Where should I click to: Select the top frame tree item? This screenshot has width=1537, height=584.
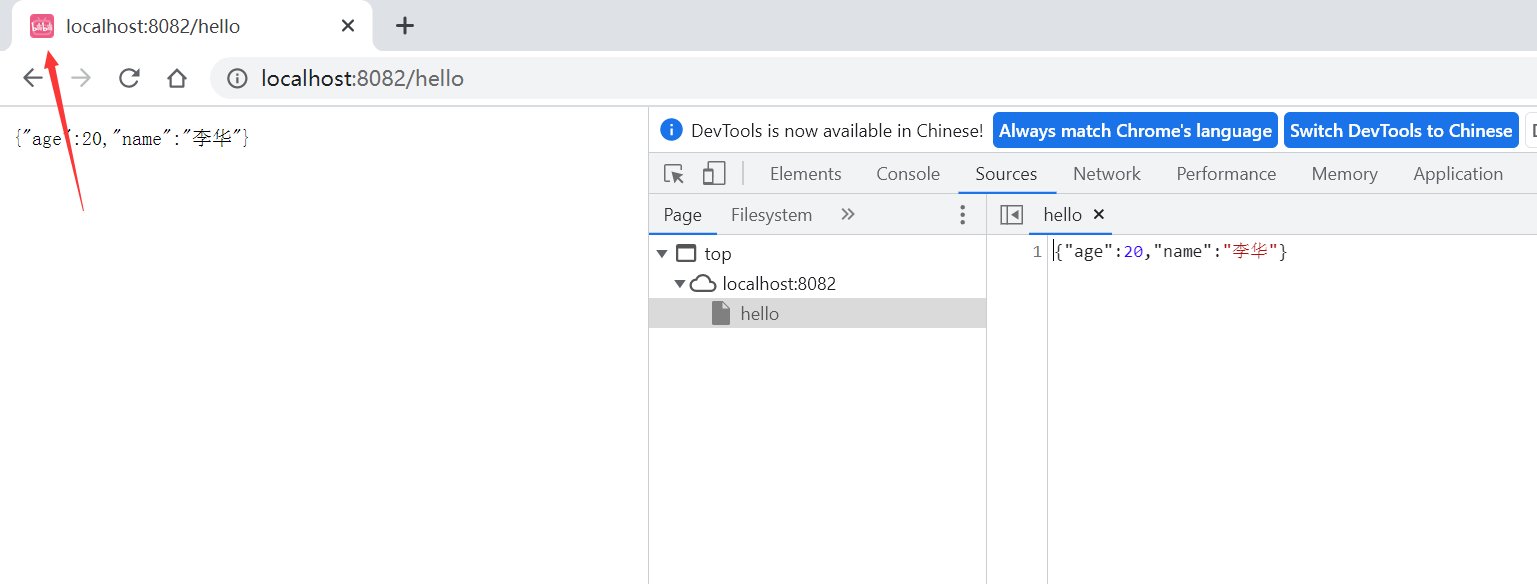point(718,254)
